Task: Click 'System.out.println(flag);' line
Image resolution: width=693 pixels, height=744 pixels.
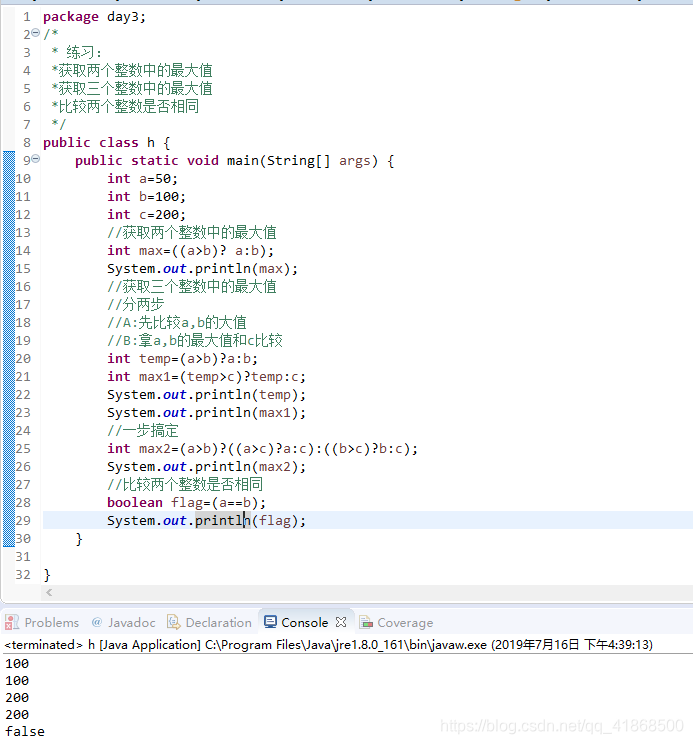Action: click(x=206, y=521)
